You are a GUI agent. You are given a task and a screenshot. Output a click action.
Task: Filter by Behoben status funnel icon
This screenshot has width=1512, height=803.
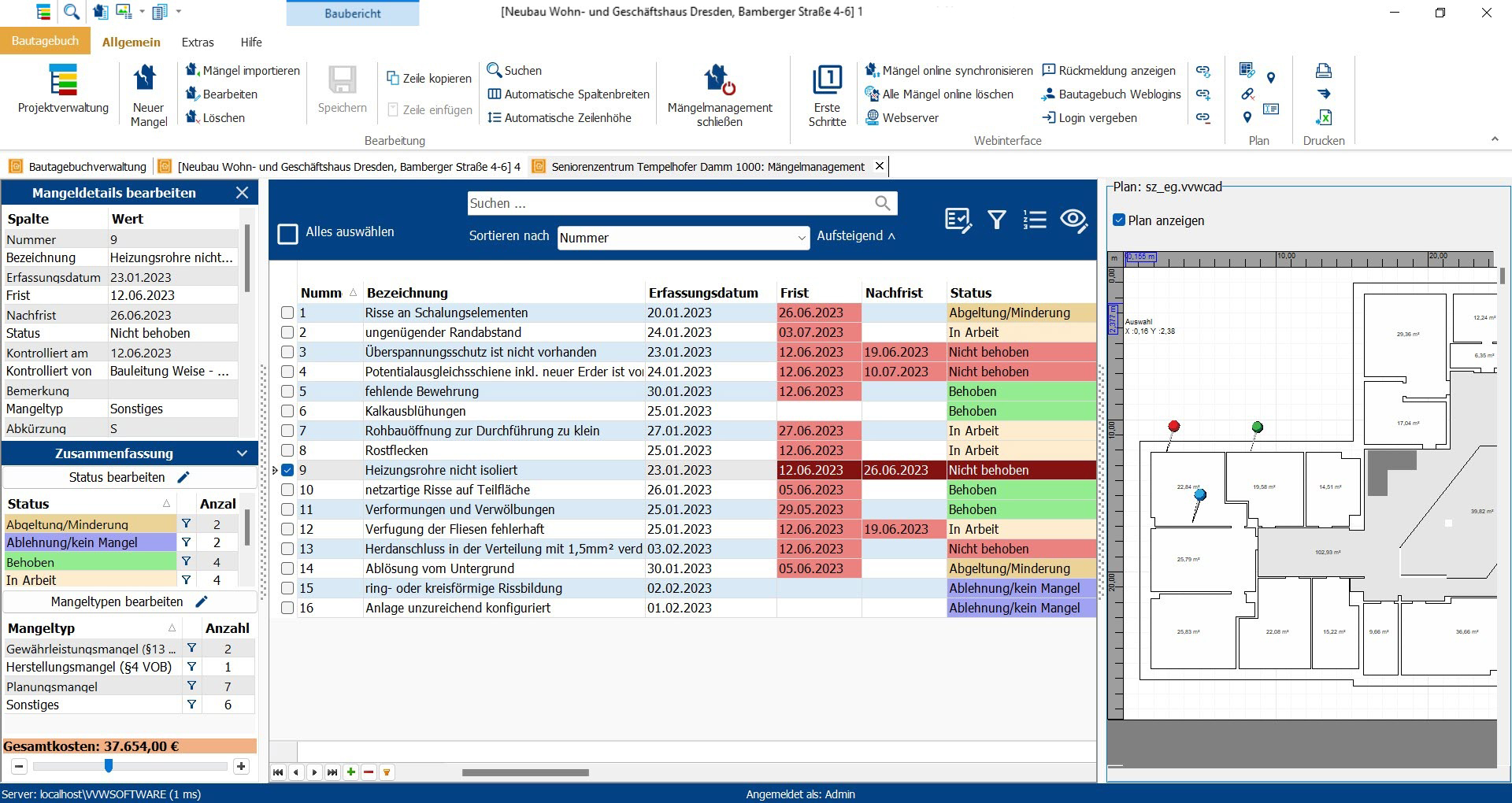click(186, 561)
